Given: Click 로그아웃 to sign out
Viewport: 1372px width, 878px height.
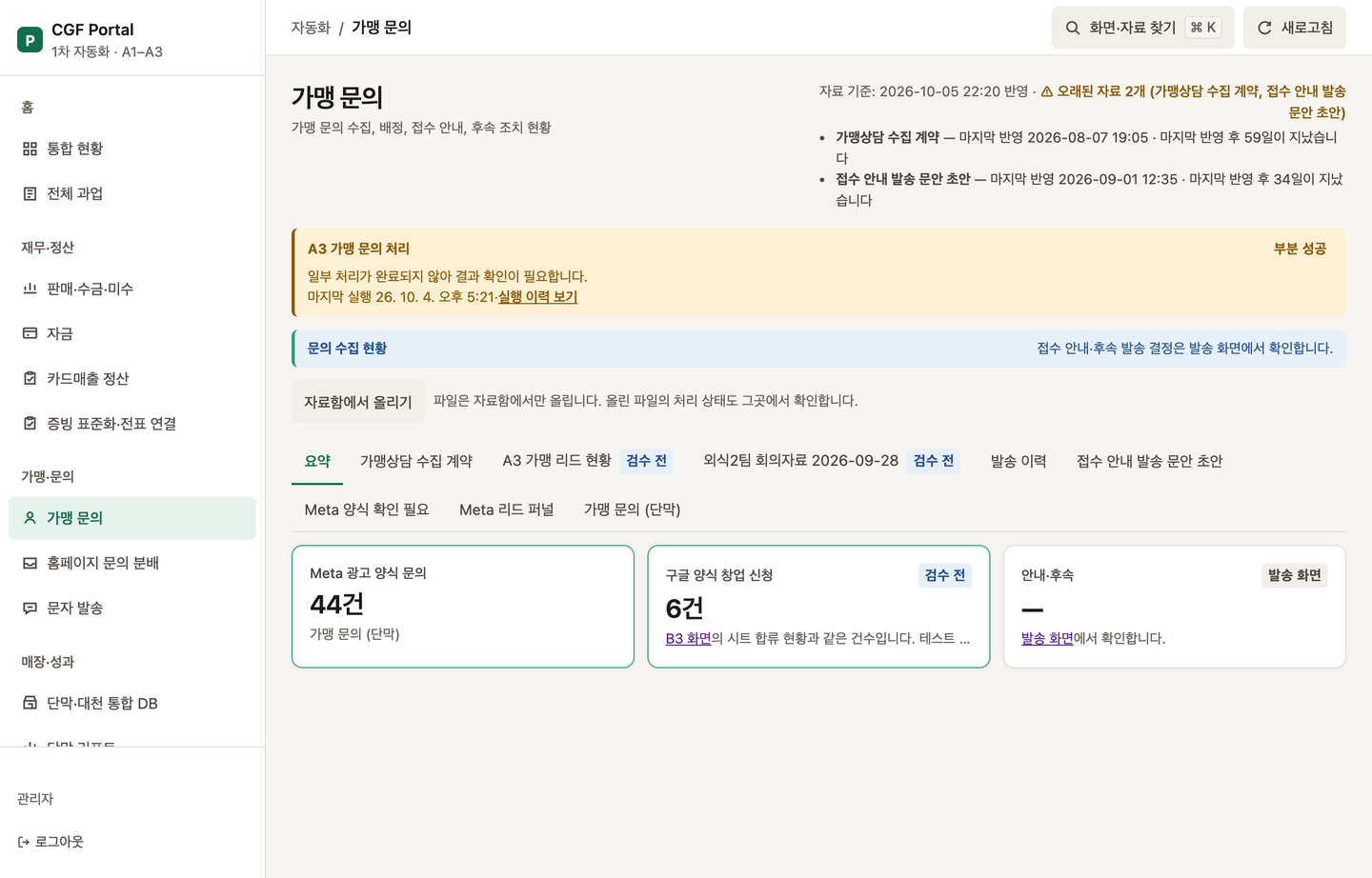Looking at the screenshot, I should click(50, 842).
